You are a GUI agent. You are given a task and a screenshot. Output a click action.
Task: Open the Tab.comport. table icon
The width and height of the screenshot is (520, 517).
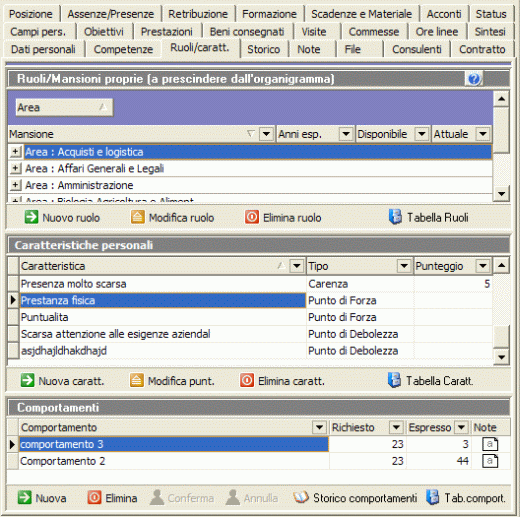(x=433, y=498)
